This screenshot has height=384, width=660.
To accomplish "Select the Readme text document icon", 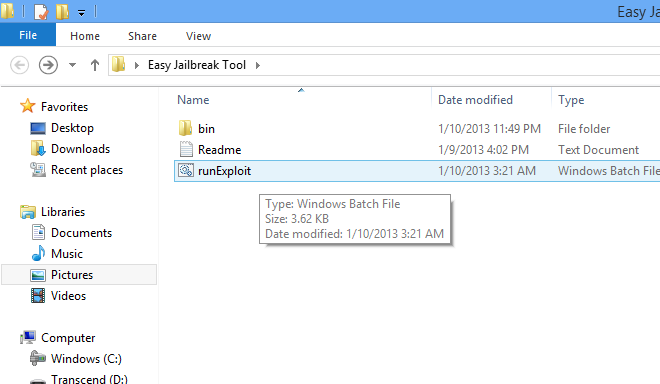I will pos(186,149).
